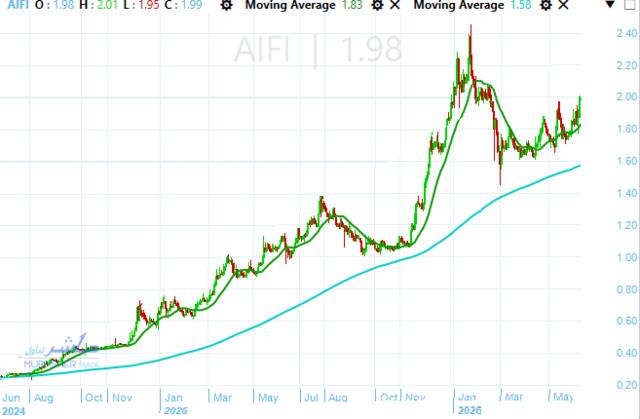Click the 2026 year label on time axis

click(469, 410)
